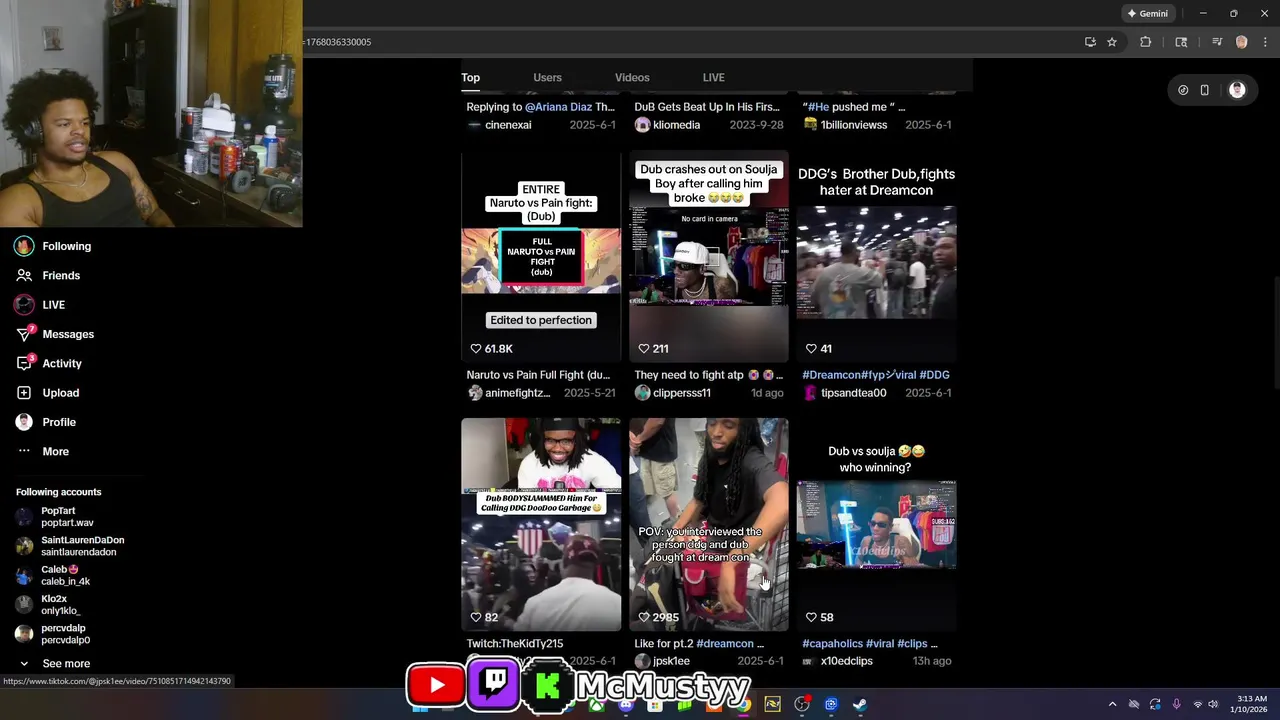The width and height of the screenshot is (1280, 720).
Task: Open Dub BODYSLAMMED Him video thumbnail
Action: [541, 524]
